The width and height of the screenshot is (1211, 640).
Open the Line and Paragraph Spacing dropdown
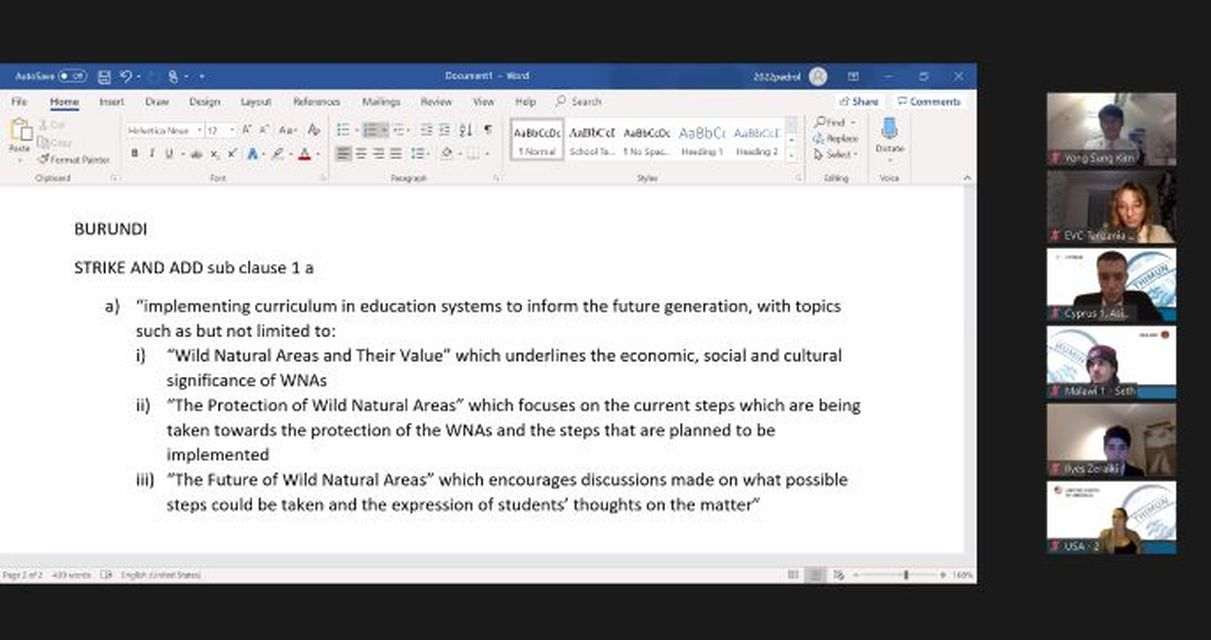coord(420,154)
